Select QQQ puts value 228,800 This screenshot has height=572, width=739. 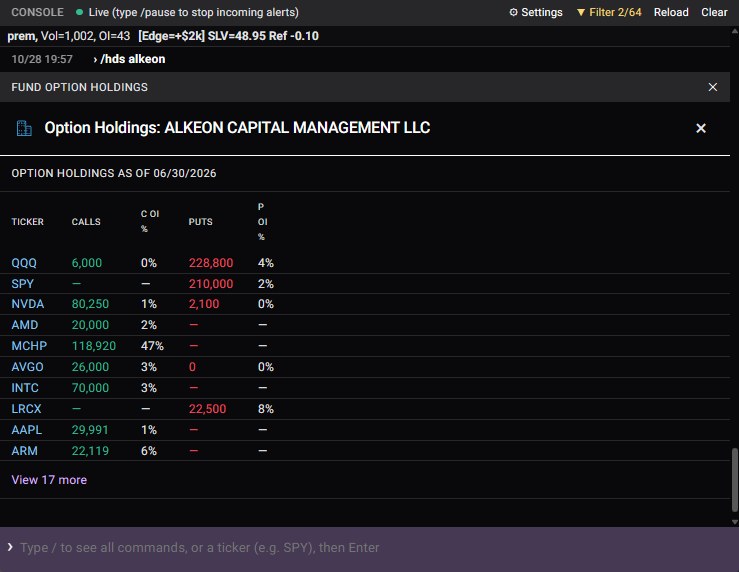coord(211,263)
